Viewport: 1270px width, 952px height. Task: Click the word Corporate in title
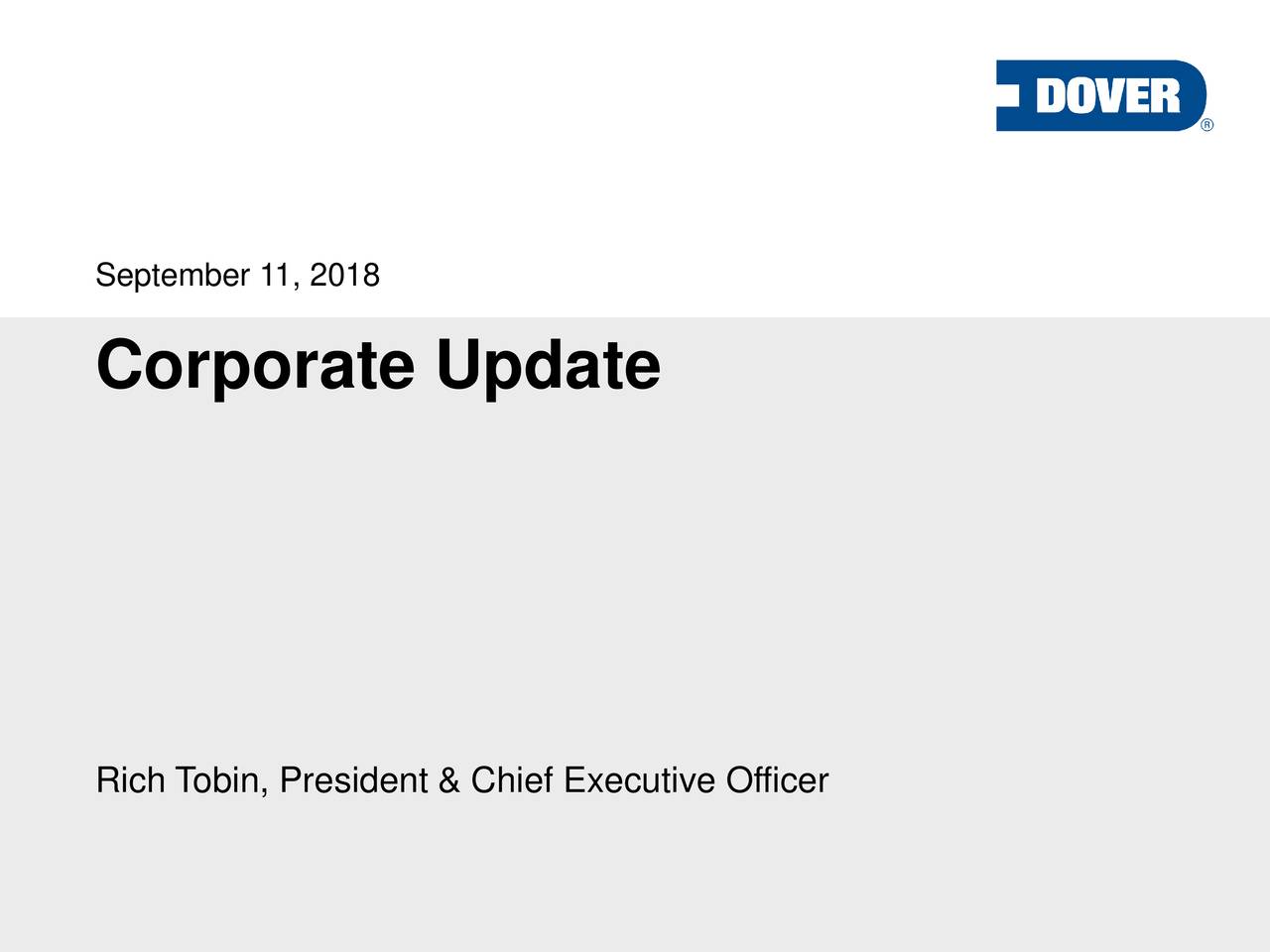[x=255, y=367]
